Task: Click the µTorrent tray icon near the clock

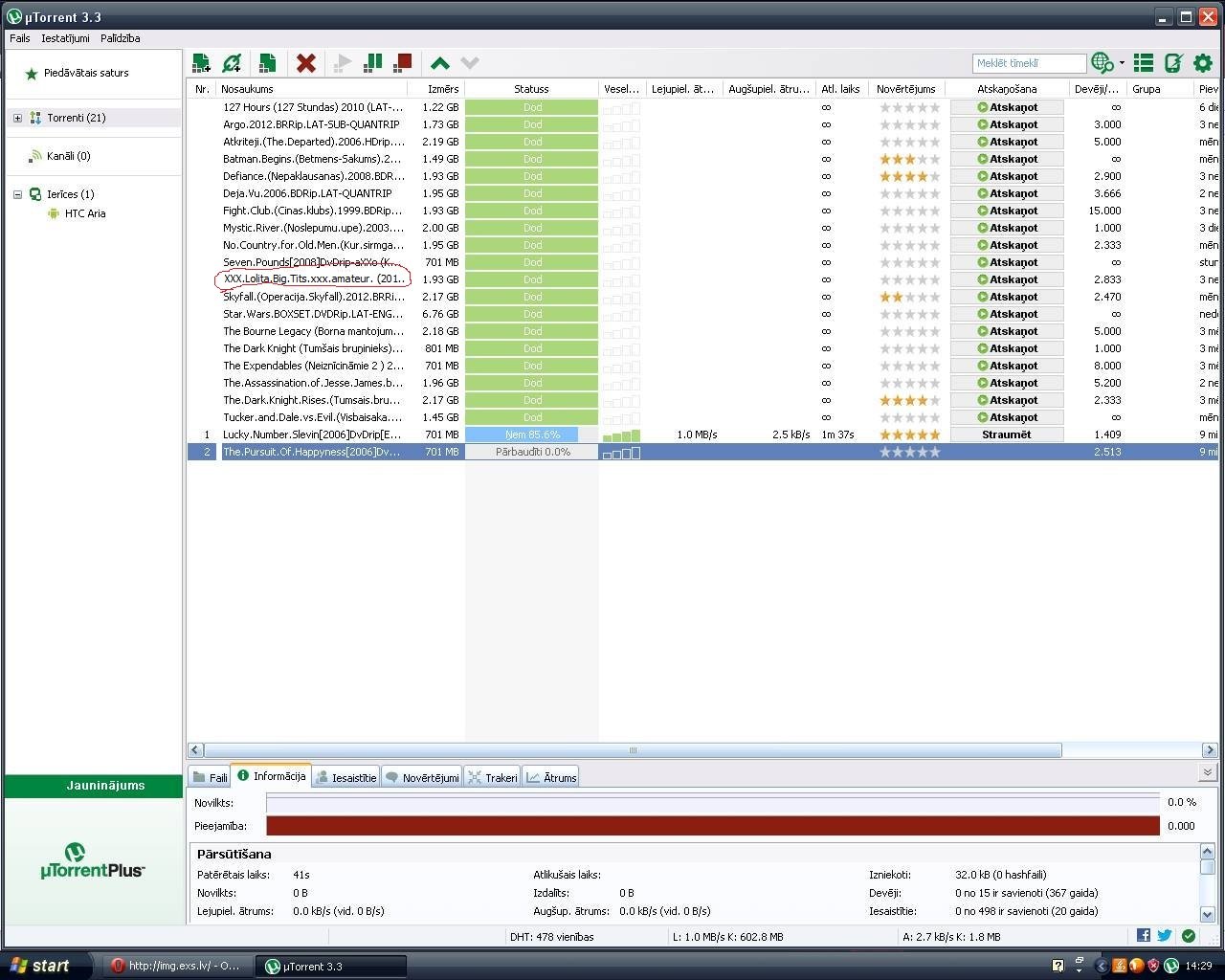Action: 1170,966
